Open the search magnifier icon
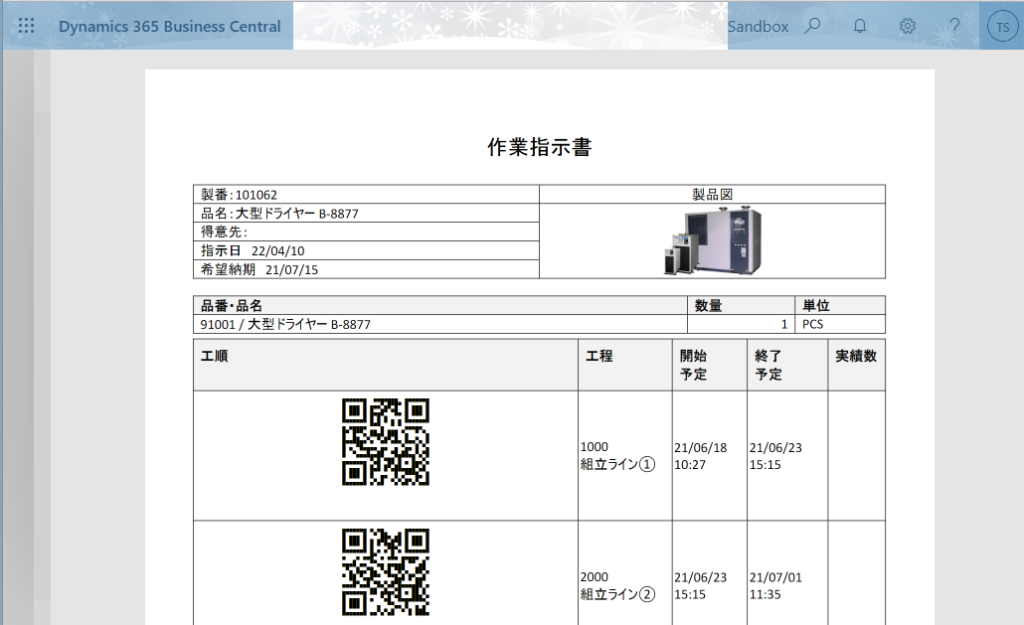This screenshot has width=1024, height=625. coord(812,25)
